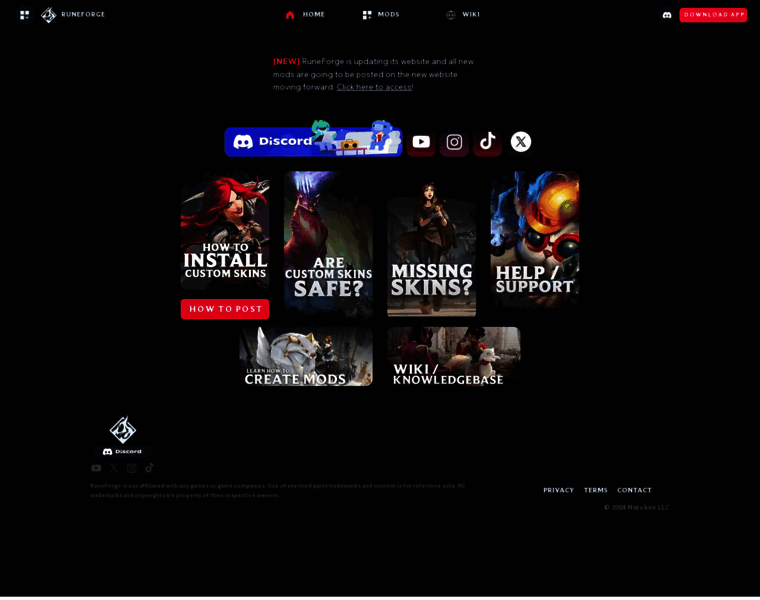Viewport: 760px width, 600px height.
Task: Open the footer X icon
Action: [113, 468]
